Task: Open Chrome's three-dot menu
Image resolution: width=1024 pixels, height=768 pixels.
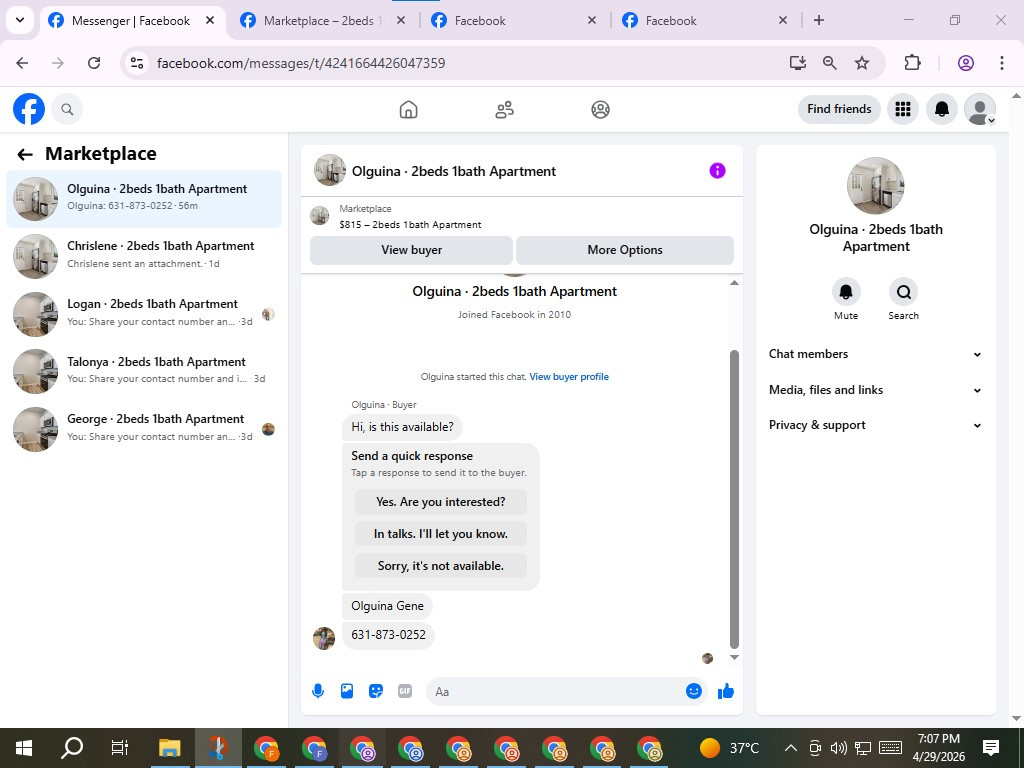Action: pos(1002,63)
